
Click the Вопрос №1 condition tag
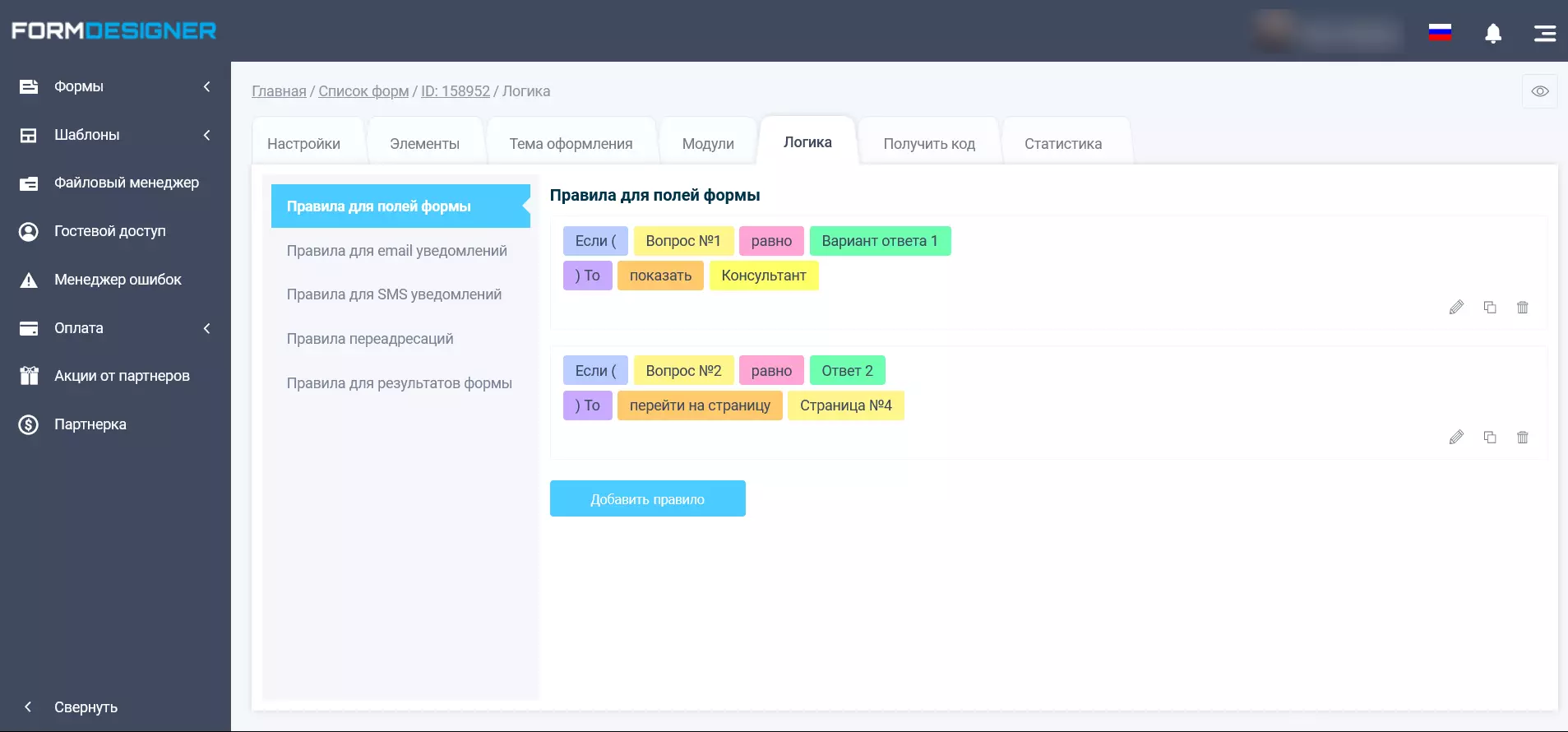pyautogui.click(x=683, y=241)
